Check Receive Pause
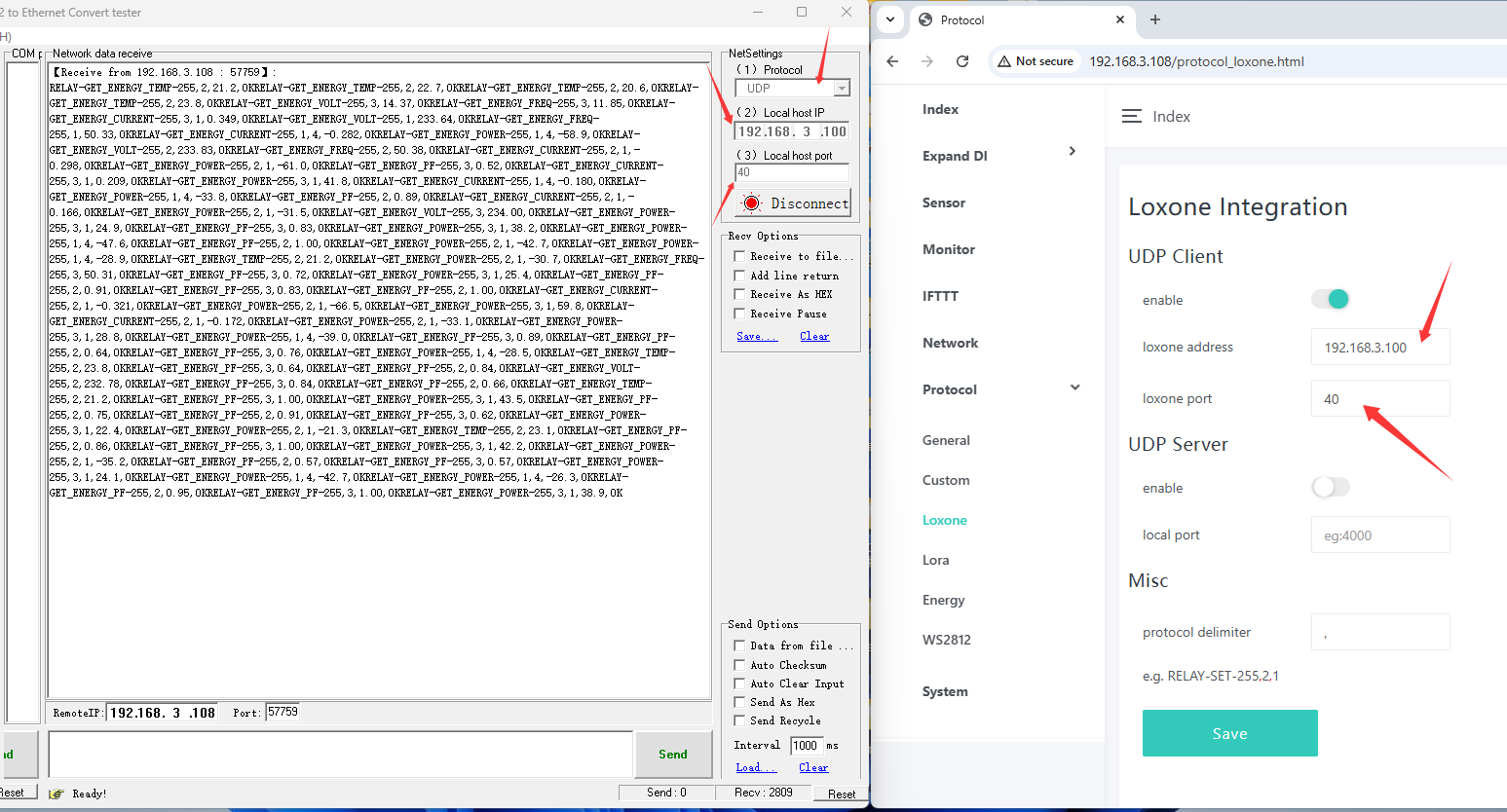 [739, 314]
